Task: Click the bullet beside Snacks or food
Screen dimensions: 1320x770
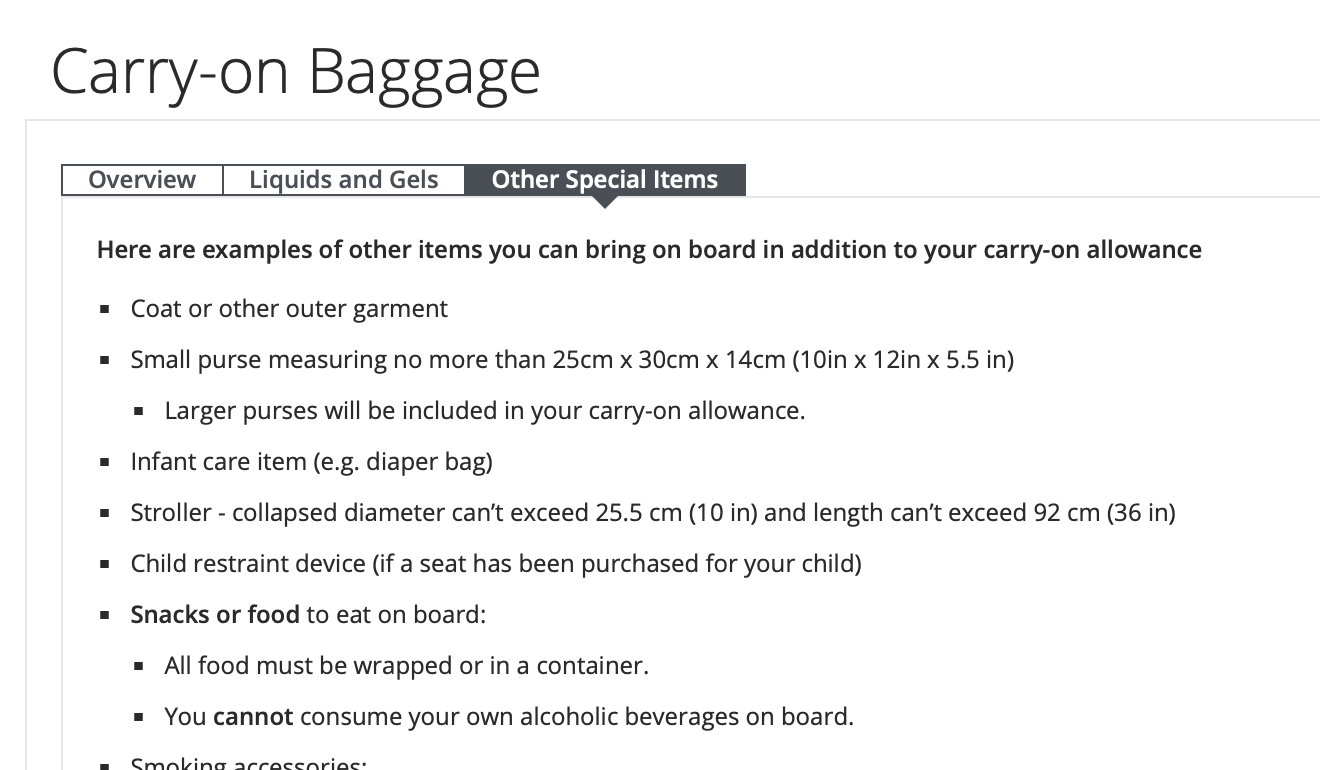Action: (x=105, y=616)
